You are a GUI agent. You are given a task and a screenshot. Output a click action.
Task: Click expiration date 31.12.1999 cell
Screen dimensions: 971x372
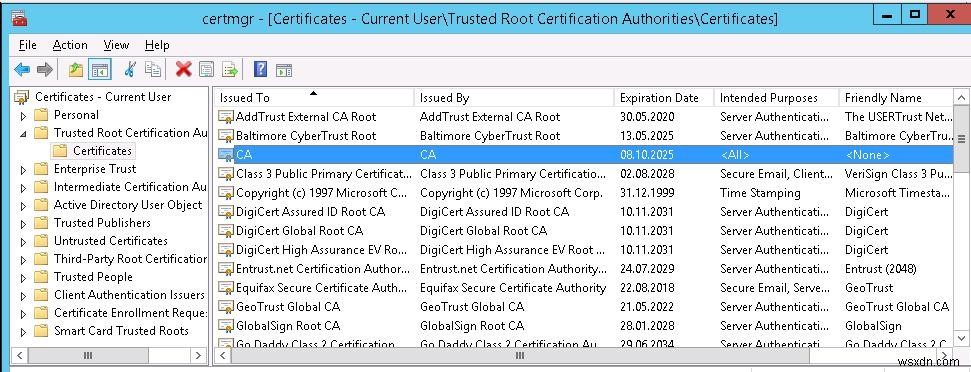(647, 193)
